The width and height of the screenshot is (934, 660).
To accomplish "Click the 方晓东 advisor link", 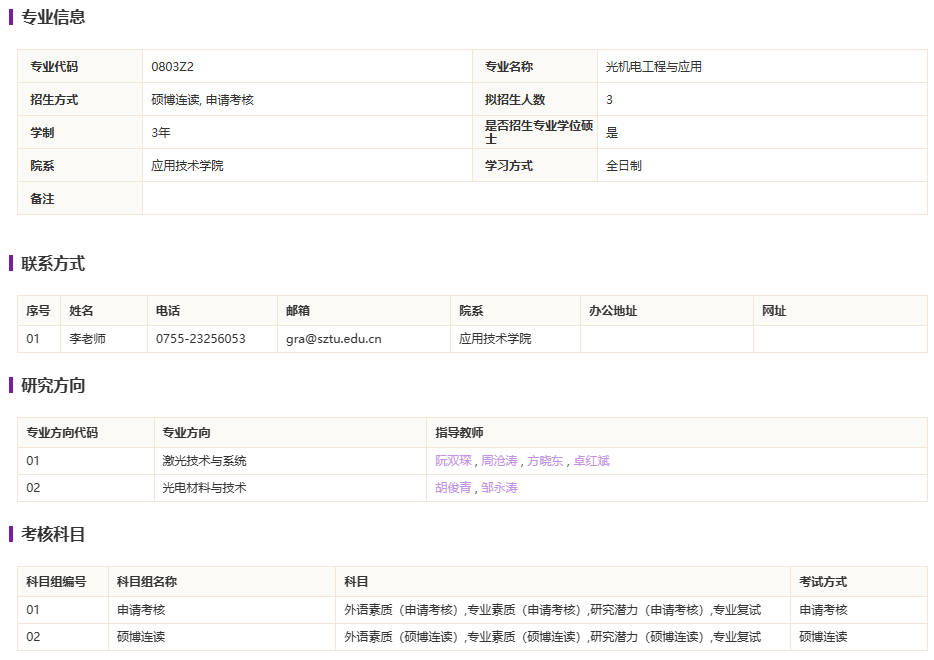I will pos(545,461).
